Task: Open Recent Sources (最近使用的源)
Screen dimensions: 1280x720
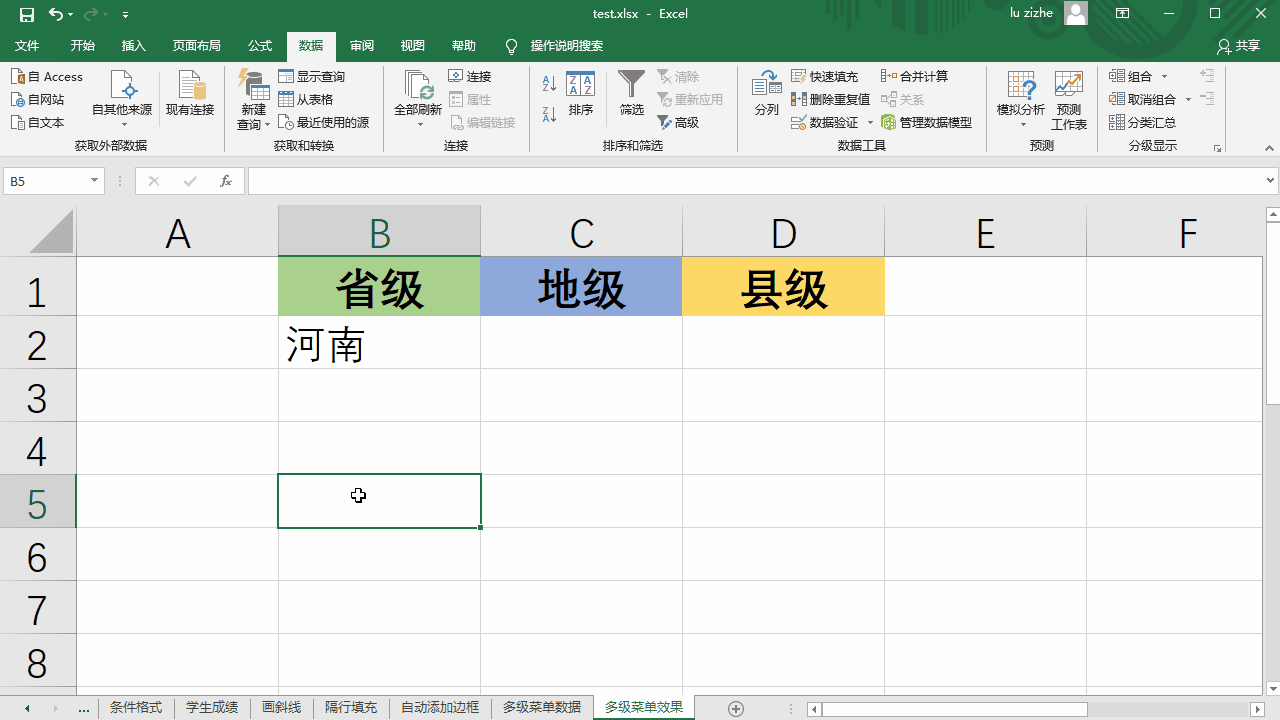Action: tap(324, 122)
